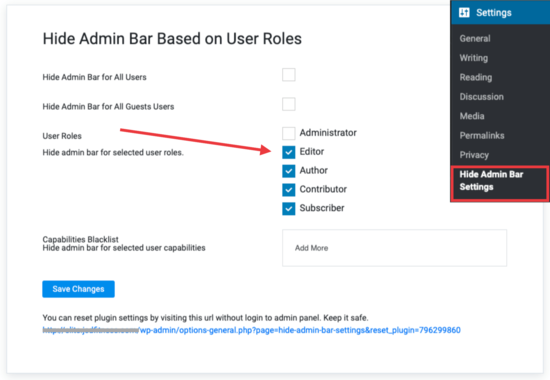Go to General settings
Image resolution: width=550 pixels, height=380 pixels.
475,39
